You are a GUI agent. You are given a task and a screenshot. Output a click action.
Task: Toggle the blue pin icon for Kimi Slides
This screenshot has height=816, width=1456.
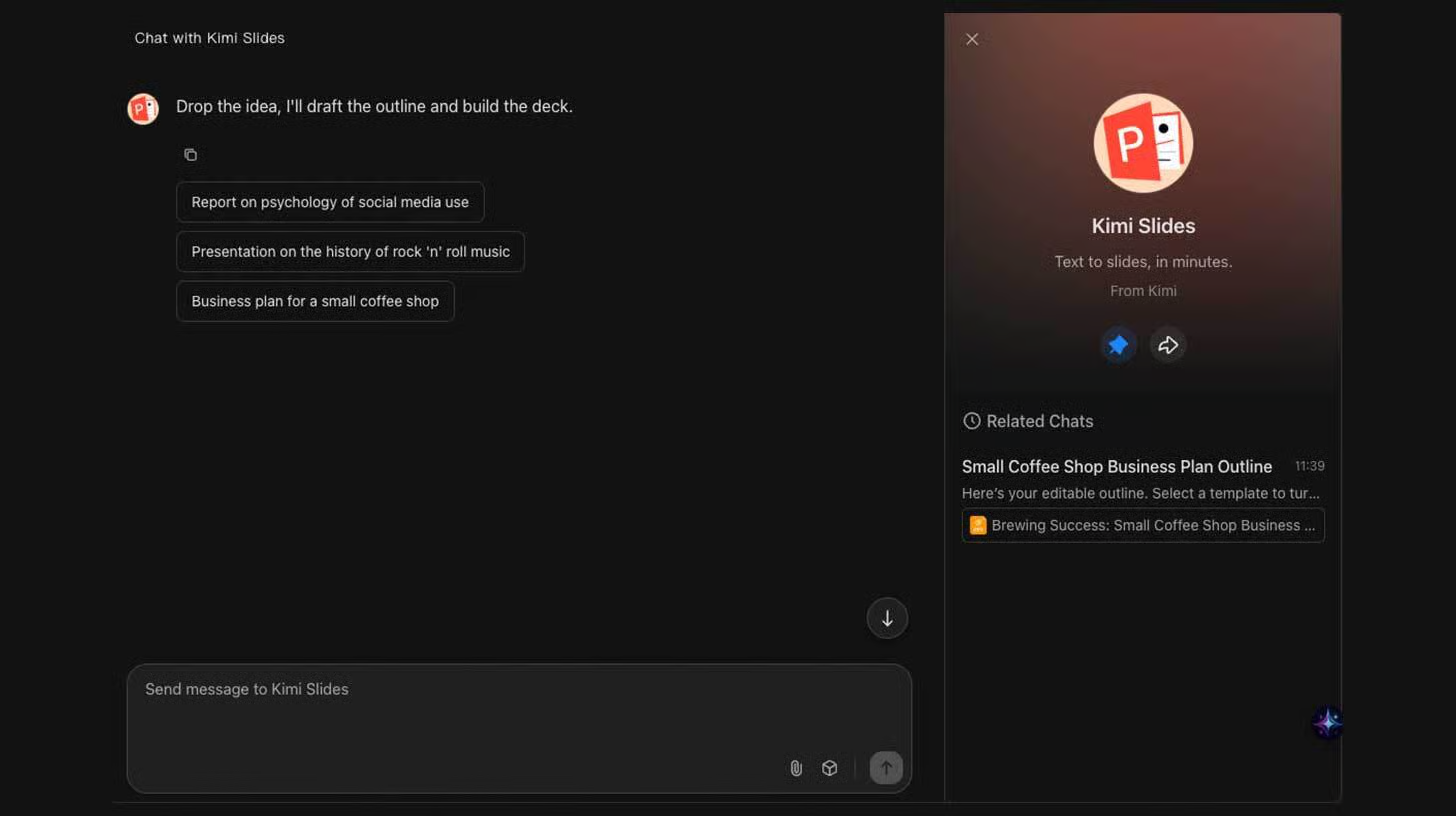[1118, 345]
